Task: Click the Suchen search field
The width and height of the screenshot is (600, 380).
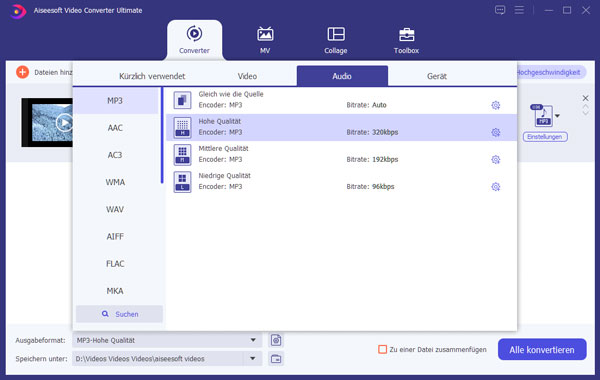Action: 119,314
